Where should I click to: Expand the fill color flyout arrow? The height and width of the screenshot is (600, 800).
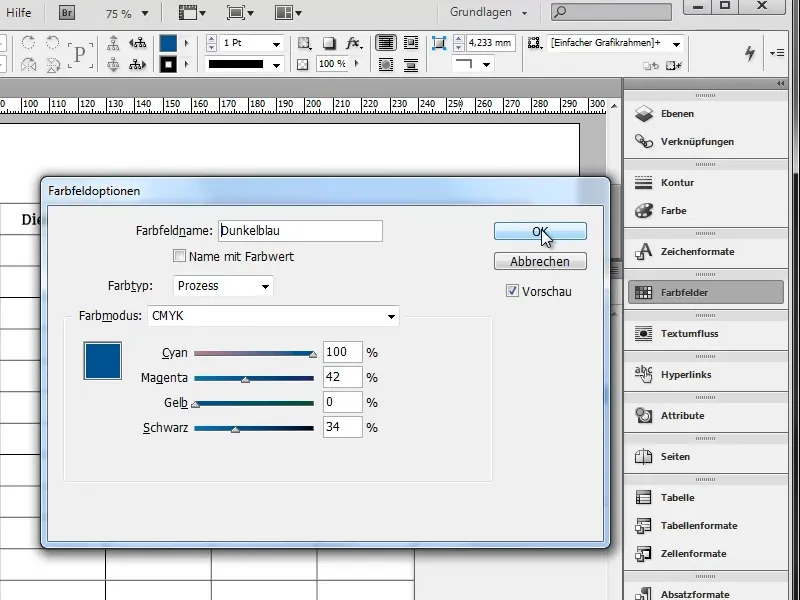tap(187, 43)
